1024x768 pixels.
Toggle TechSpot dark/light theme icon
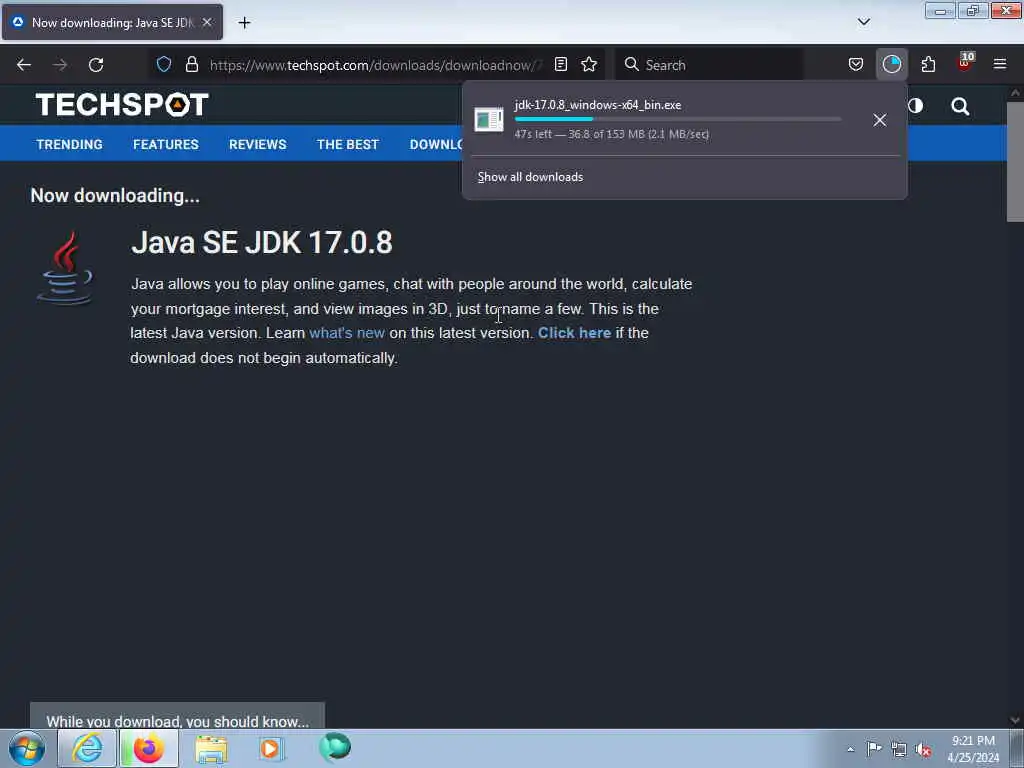(916, 106)
